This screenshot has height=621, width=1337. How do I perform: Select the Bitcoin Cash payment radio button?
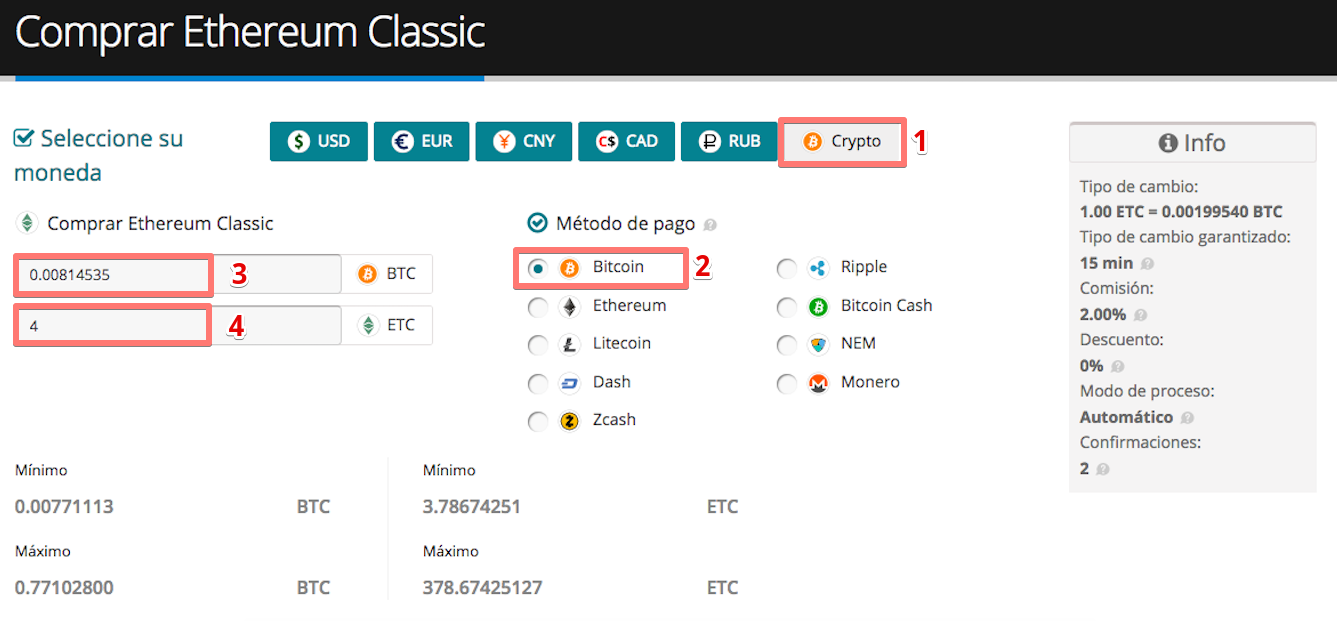(787, 307)
